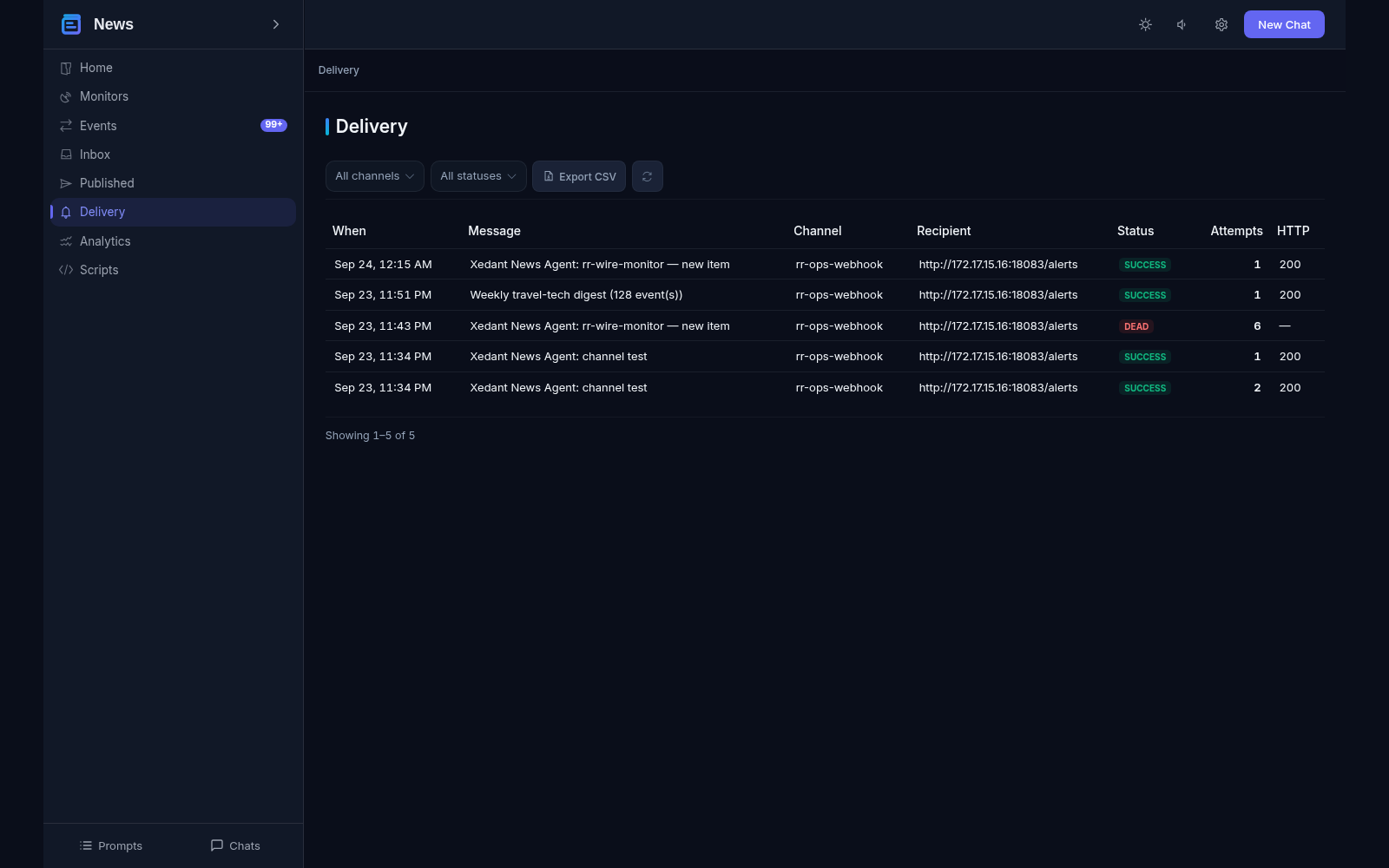Go to Monitors page
Image resolution: width=1389 pixels, height=868 pixels.
coord(173,96)
